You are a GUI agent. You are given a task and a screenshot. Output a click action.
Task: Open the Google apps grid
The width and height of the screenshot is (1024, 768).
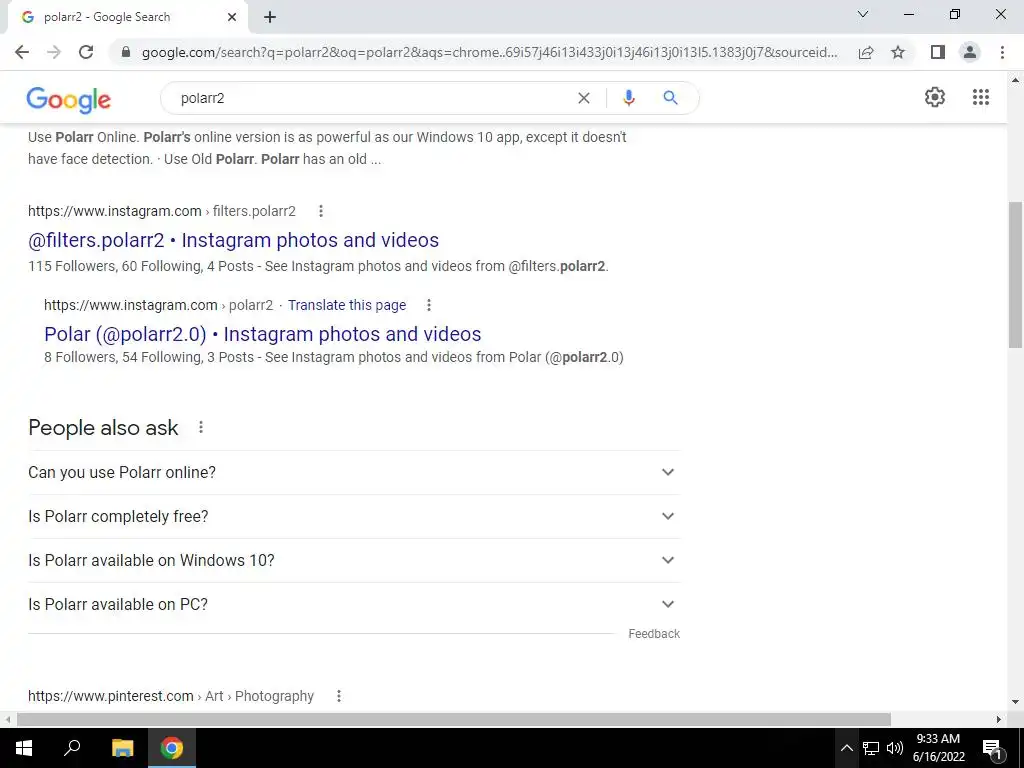(980, 97)
